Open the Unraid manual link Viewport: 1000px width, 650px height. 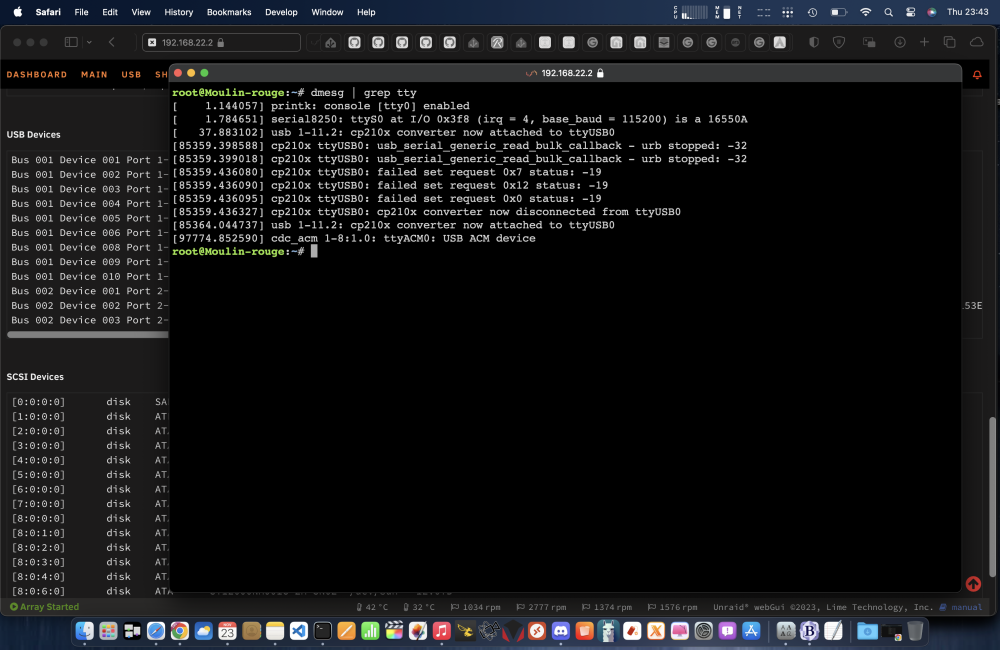coord(966,607)
